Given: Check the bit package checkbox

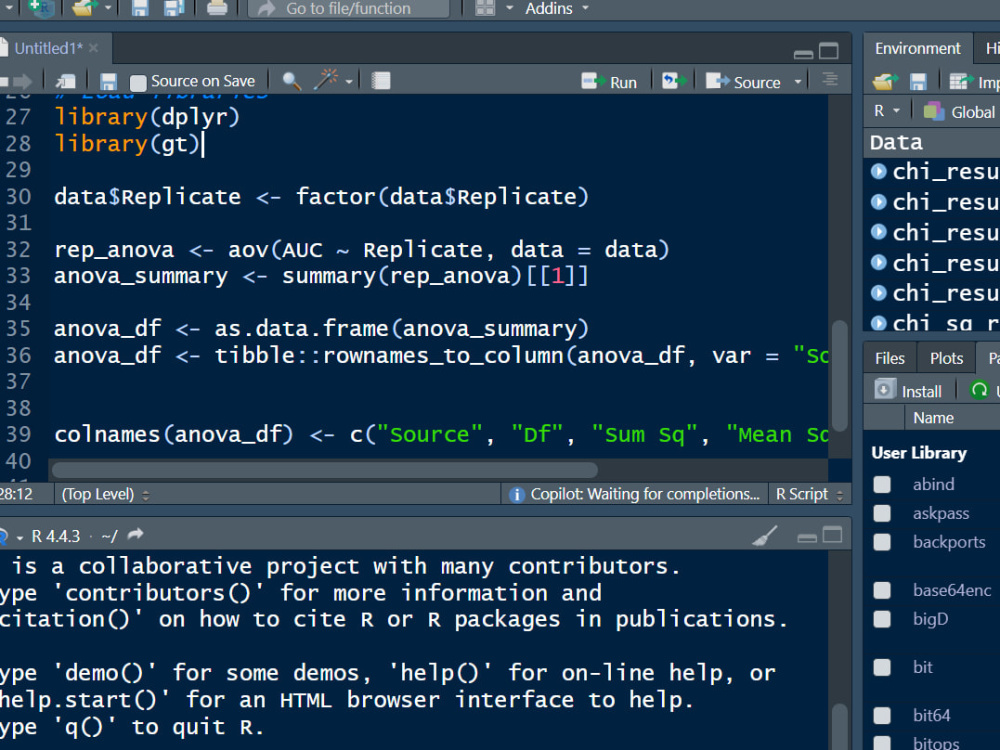Looking at the screenshot, I should (x=882, y=668).
